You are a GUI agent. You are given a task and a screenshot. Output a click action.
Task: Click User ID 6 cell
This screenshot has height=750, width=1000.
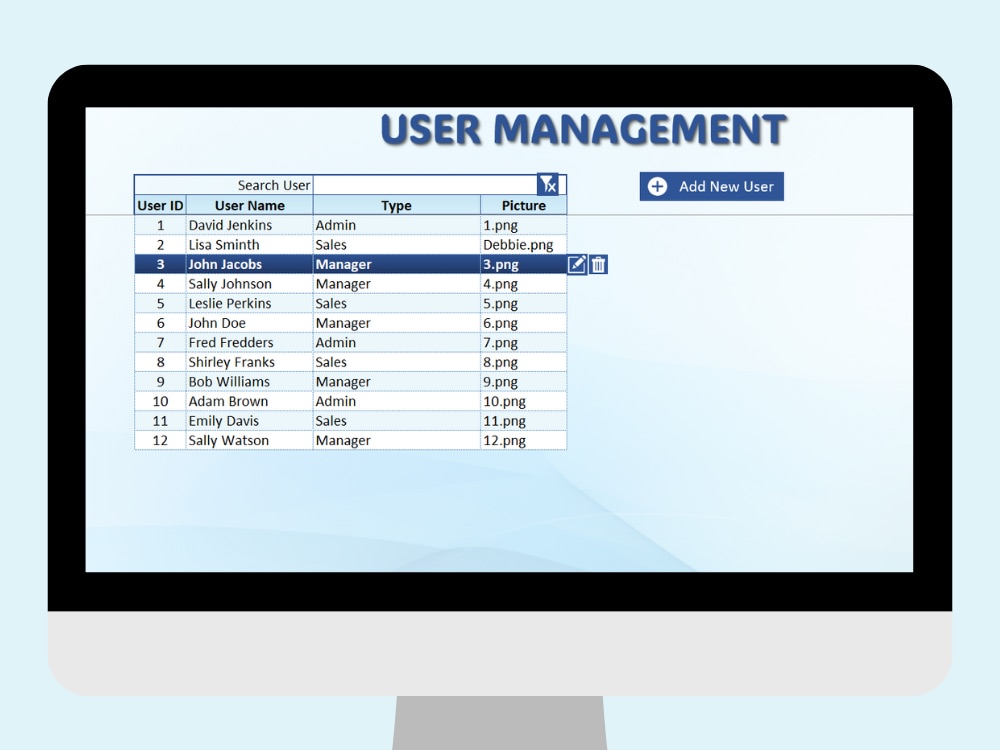[x=160, y=323]
